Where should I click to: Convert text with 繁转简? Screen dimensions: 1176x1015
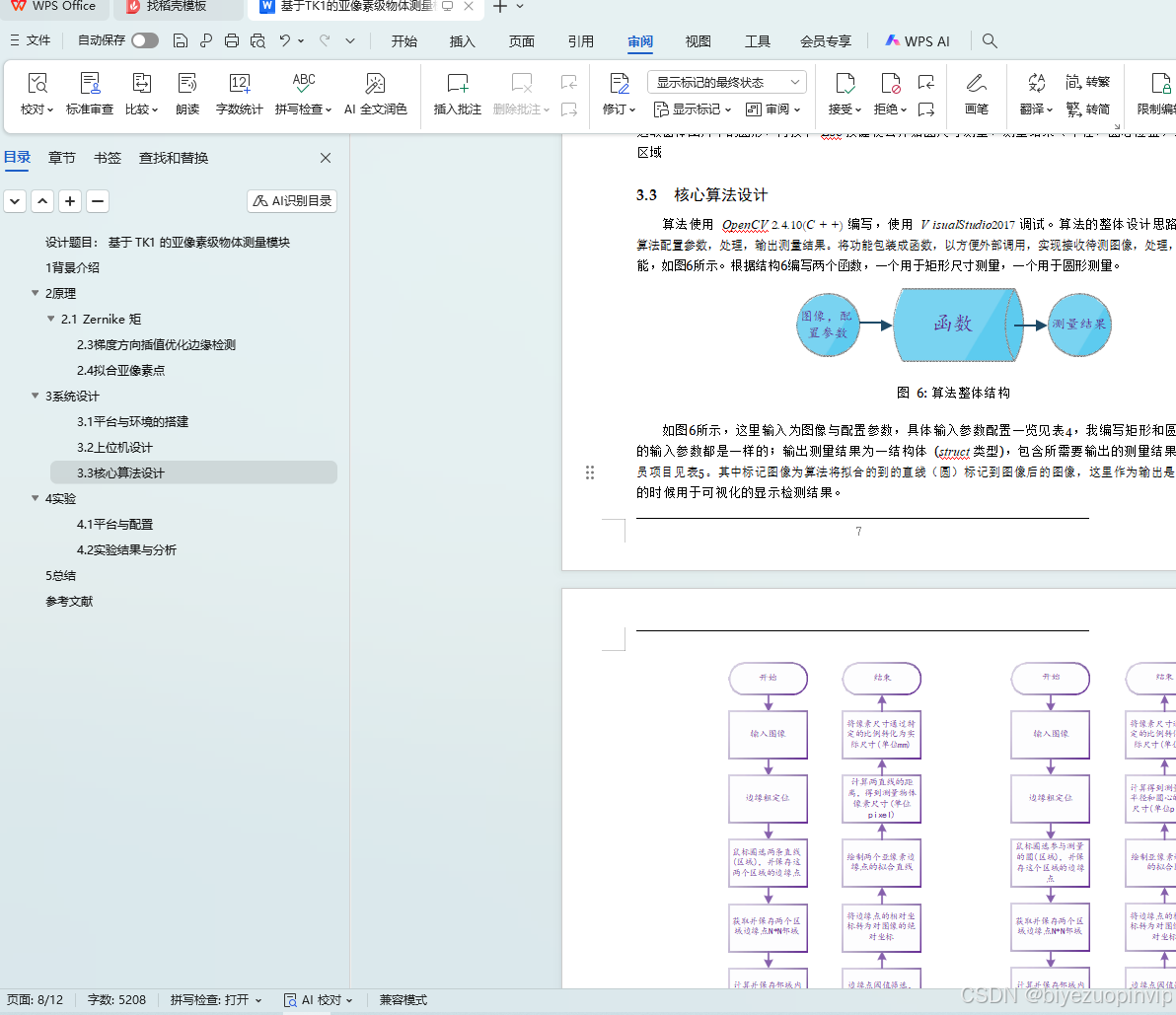pyautogui.click(x=1088, y=107)
